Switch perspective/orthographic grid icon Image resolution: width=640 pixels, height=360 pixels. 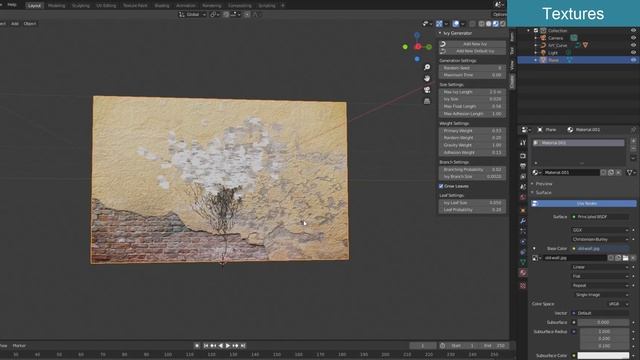tap(427, 101)
